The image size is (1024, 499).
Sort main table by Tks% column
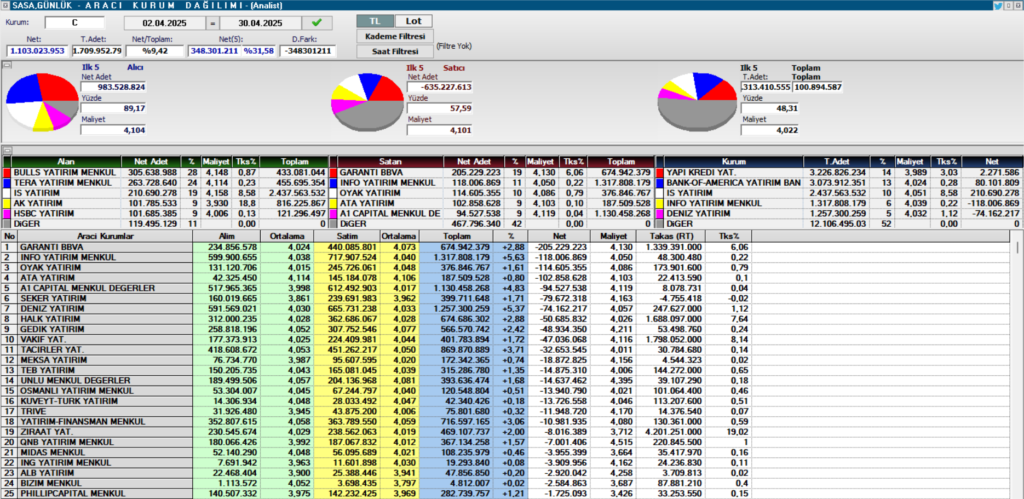[729, 236]
